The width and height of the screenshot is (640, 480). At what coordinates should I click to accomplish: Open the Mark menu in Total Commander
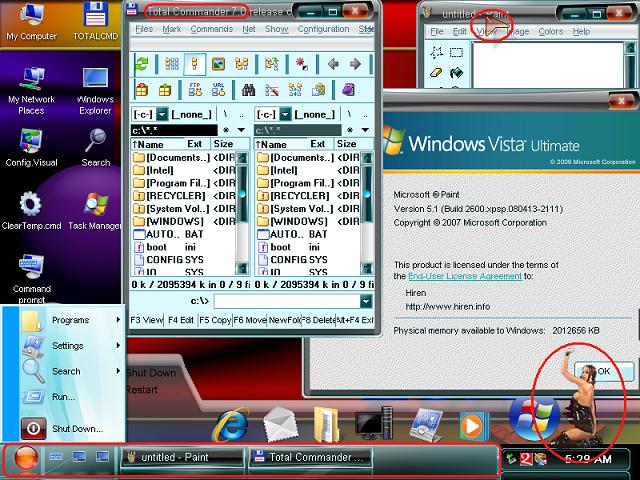[171, 29]
